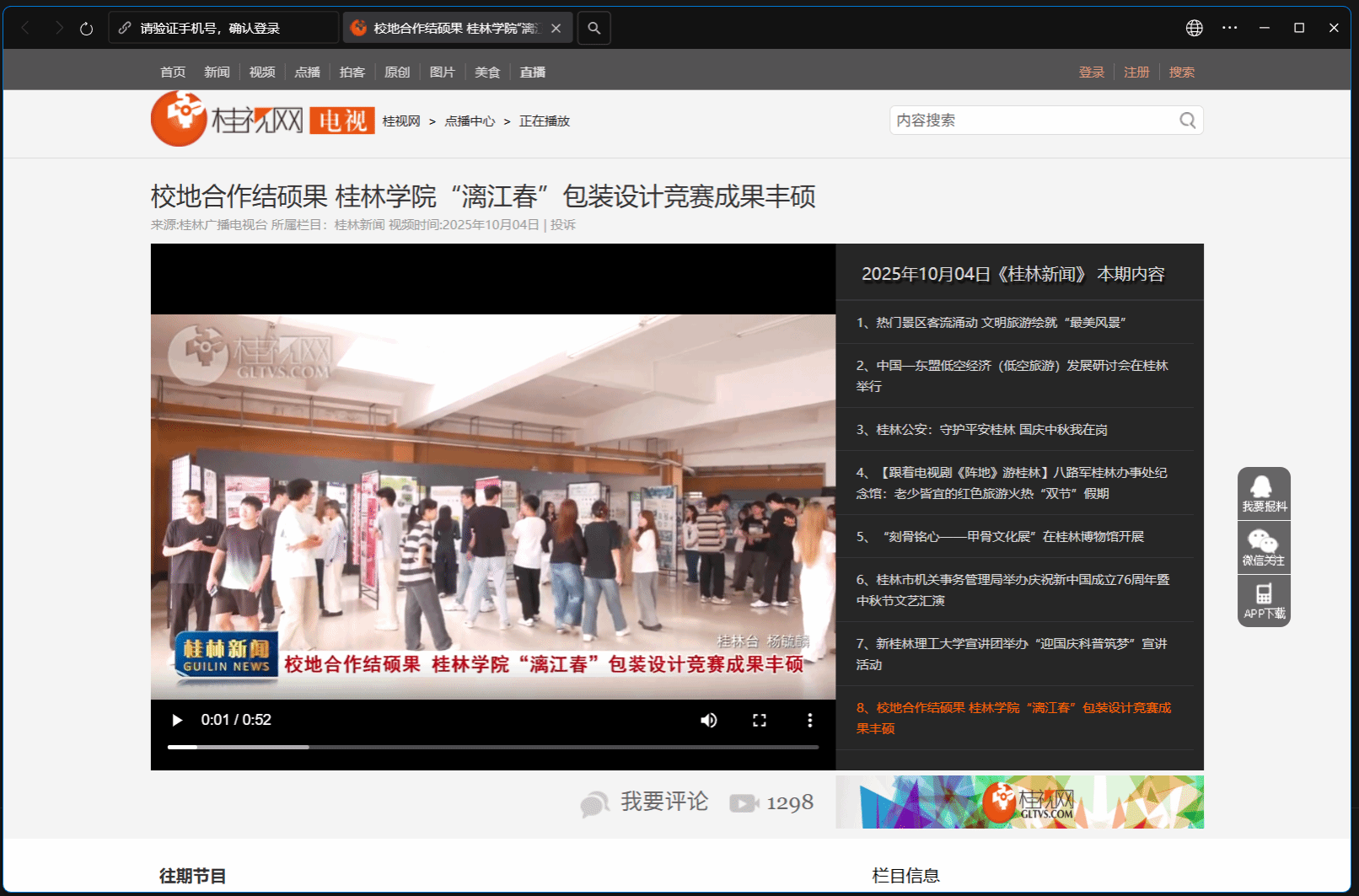Play the video
Viewport: 1359px width, 896px height.
(177, 720)
